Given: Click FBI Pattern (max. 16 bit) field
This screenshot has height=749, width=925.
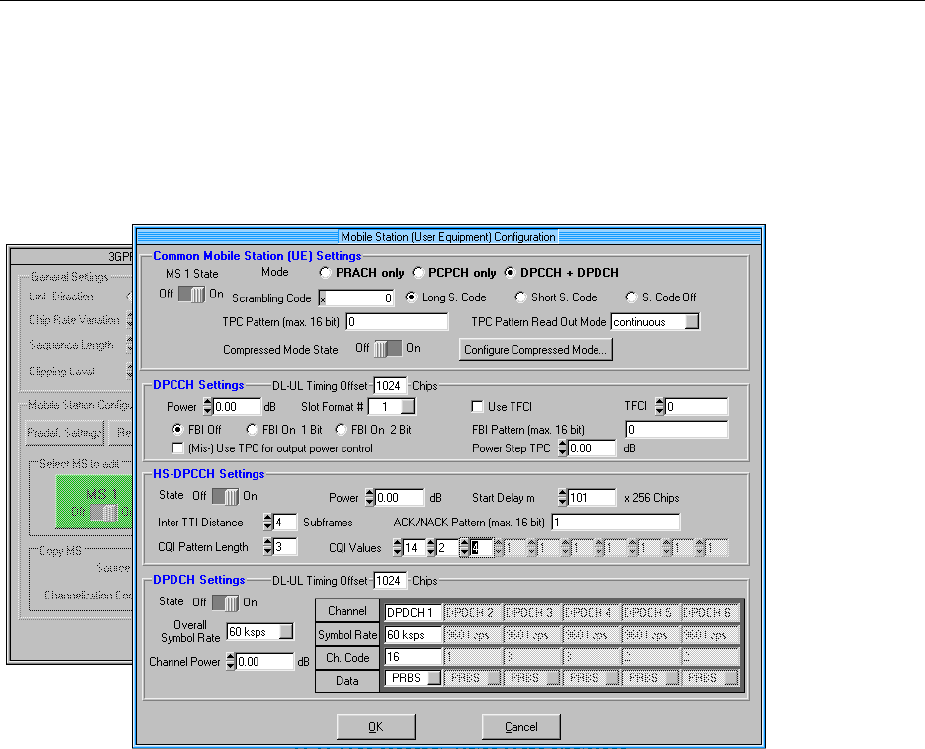Looking at the screenshot, I should (x=677, y=429).
